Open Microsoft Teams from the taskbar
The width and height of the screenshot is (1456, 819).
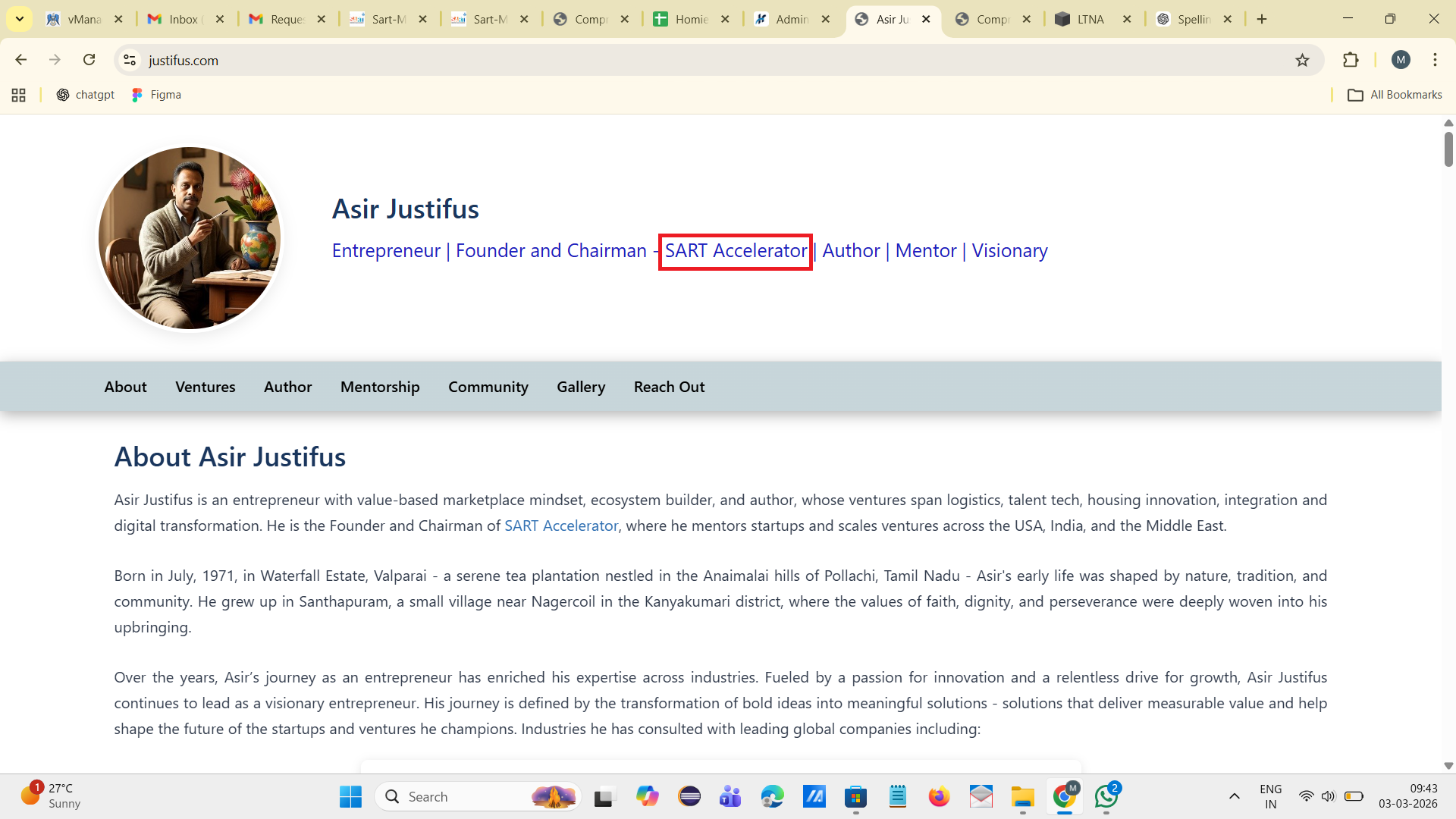[730, 797]
